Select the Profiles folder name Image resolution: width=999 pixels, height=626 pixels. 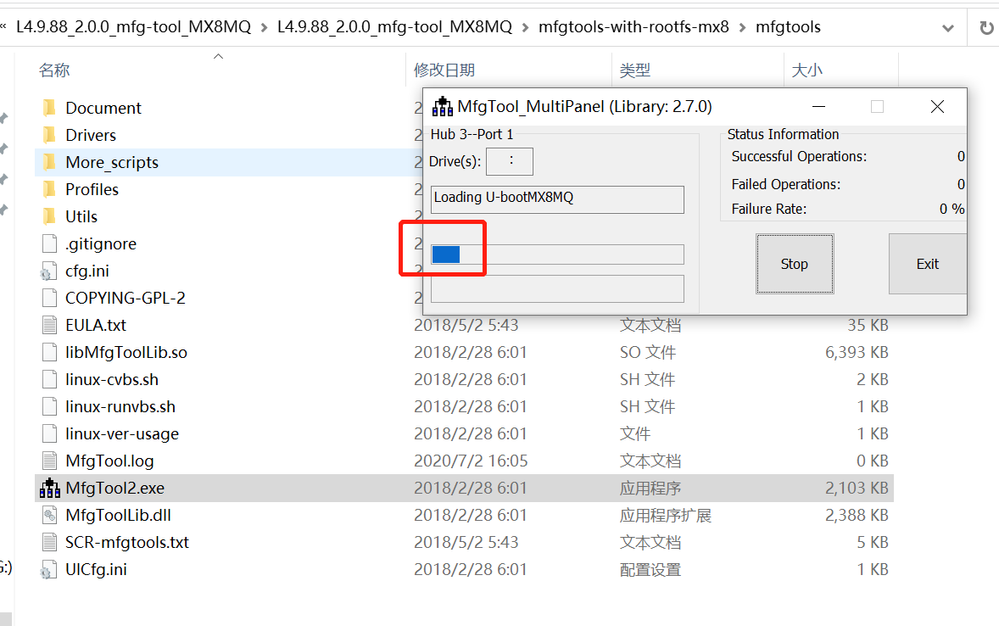click(x=92, y=189)
